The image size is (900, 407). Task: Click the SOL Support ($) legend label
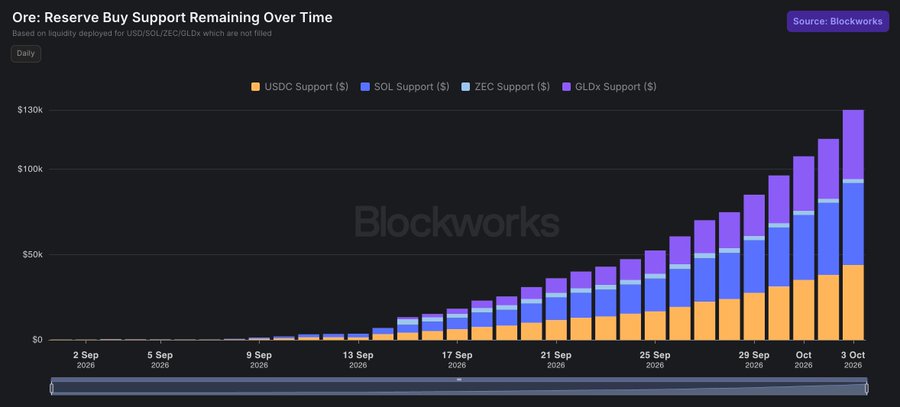click(412, 87)
